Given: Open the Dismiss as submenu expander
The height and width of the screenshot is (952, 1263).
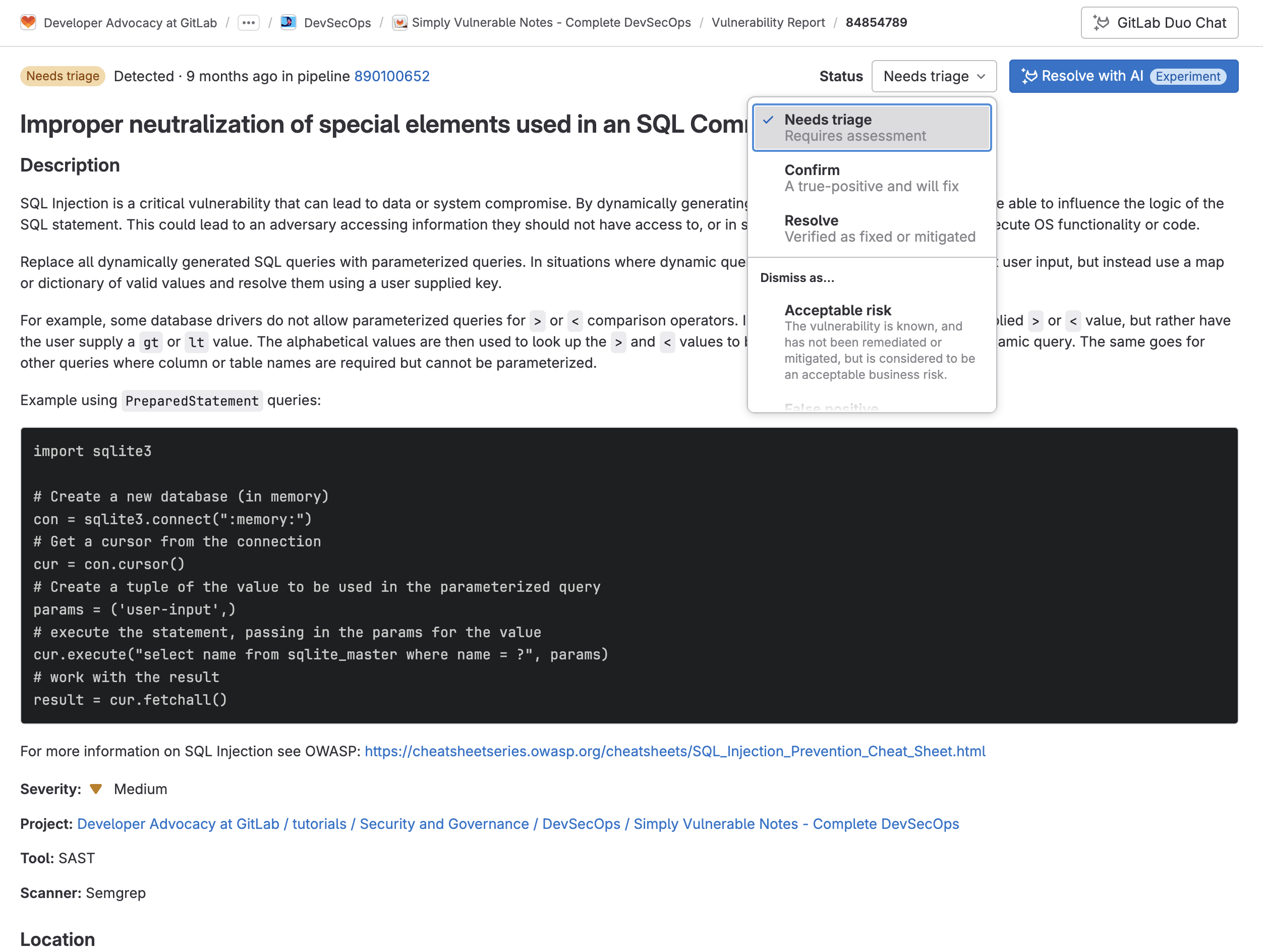Looking at the screenshot, I should click(x=797, y=277).
